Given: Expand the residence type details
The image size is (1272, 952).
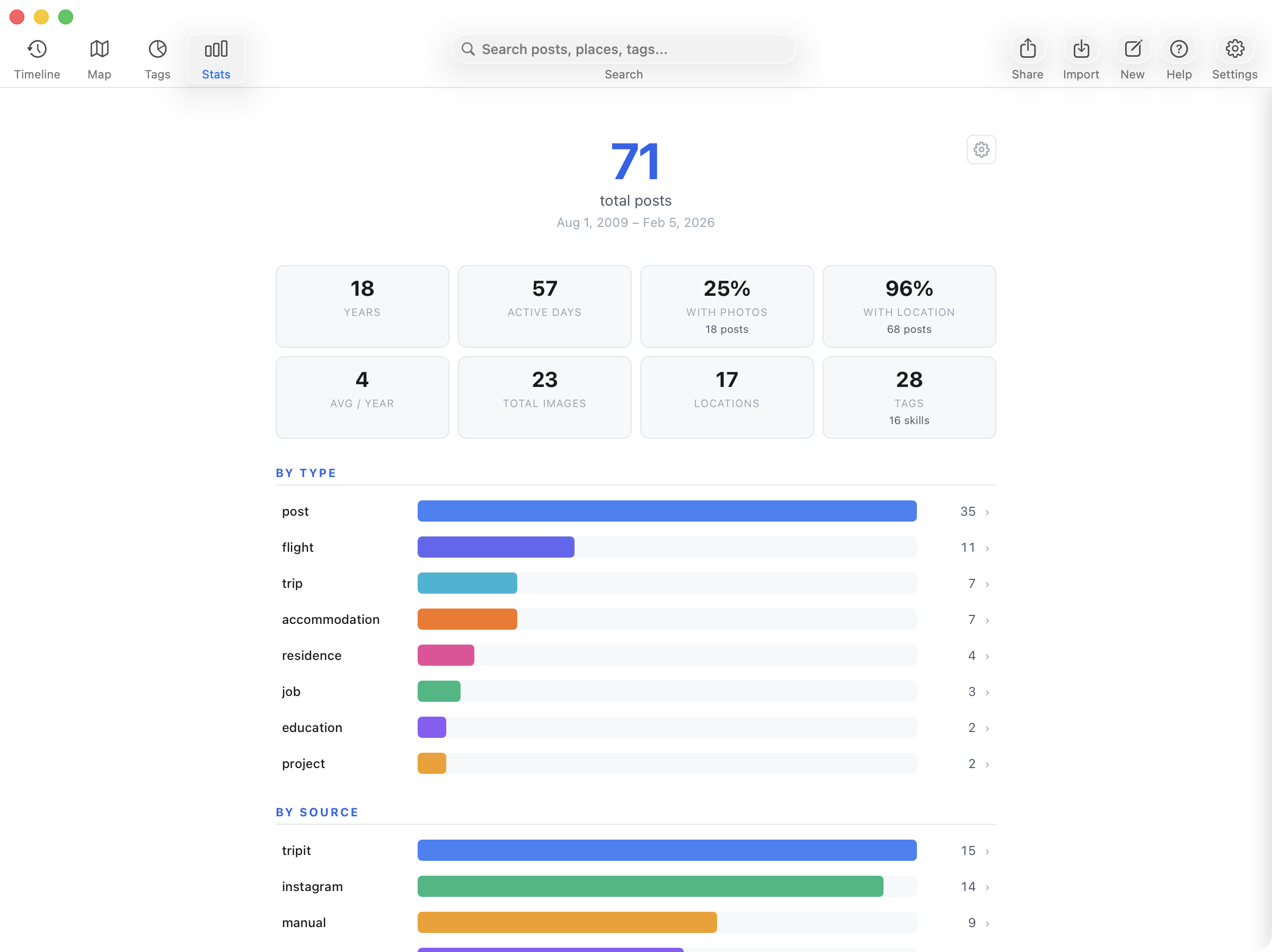Looking at the screenshot, I should pyautogui.click(x=987, y=655).
